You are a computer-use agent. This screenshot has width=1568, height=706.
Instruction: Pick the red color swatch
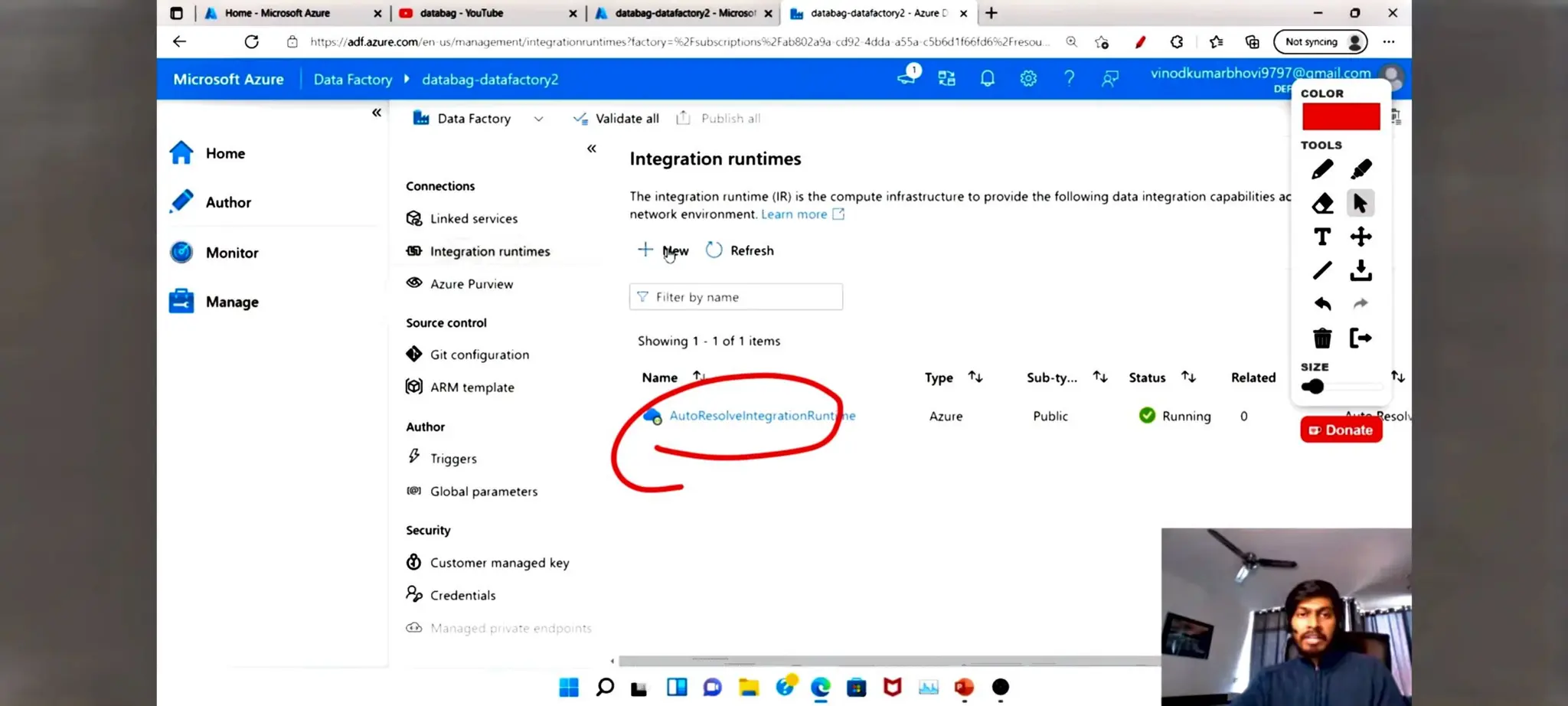(1341, 116)
